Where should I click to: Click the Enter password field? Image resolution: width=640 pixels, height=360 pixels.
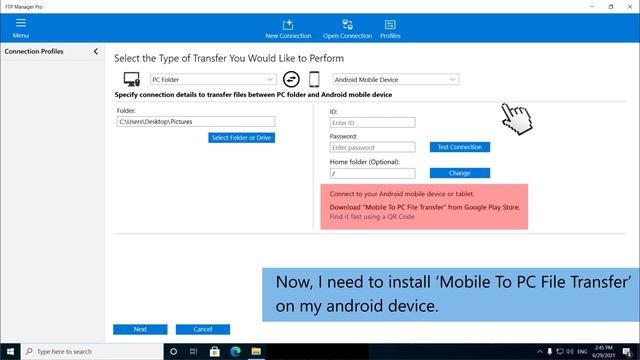pyautogui.click(x=372, y=147)
